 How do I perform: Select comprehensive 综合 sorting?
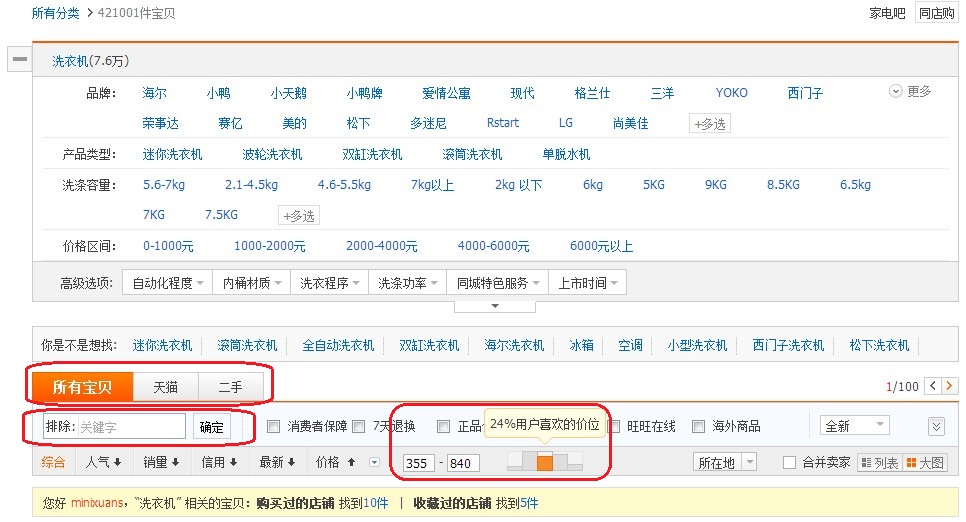click(x=53, y=462)
